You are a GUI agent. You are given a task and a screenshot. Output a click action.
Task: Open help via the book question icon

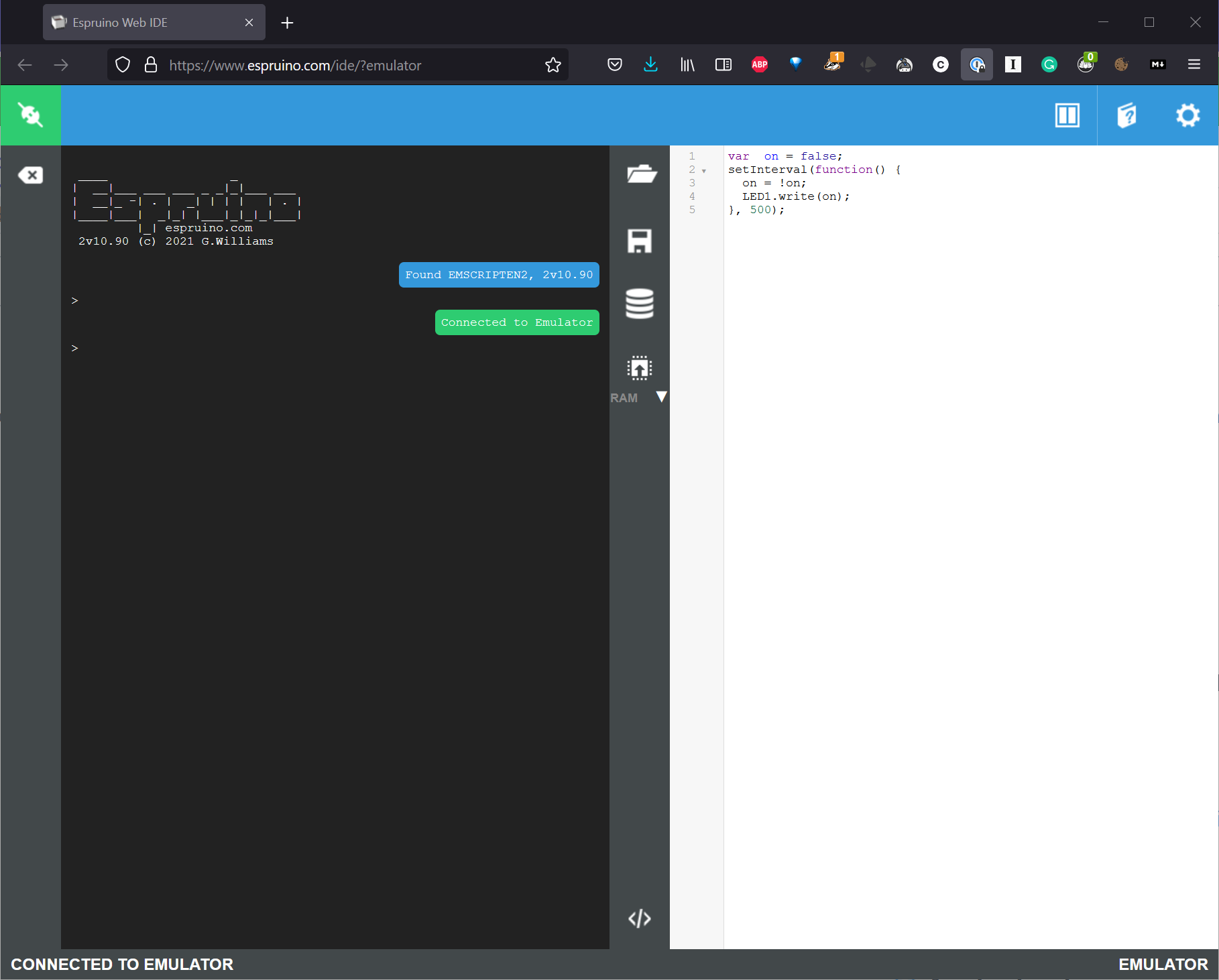click(1126, 115)
